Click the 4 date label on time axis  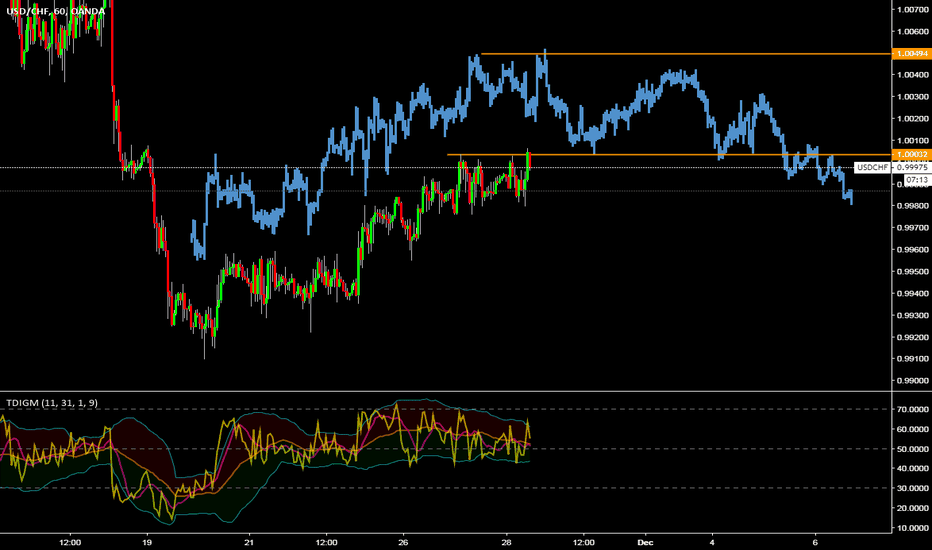point(712,542)
